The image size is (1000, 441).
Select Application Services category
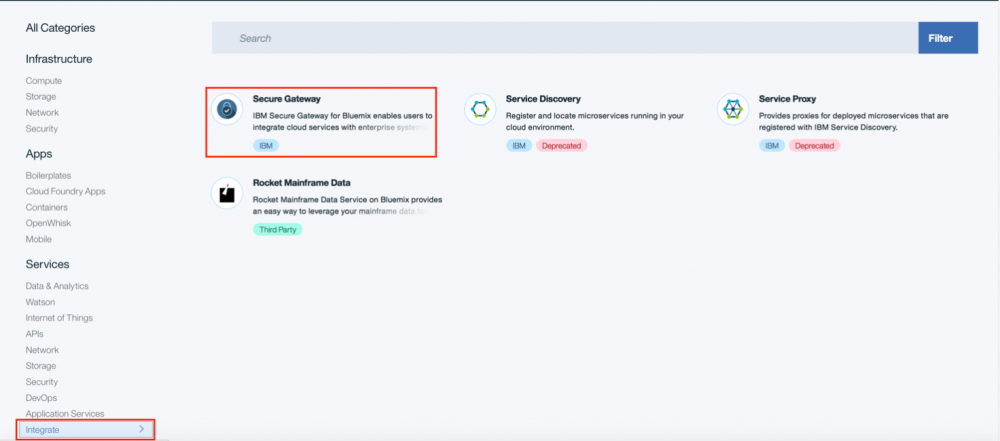[65, 414]
